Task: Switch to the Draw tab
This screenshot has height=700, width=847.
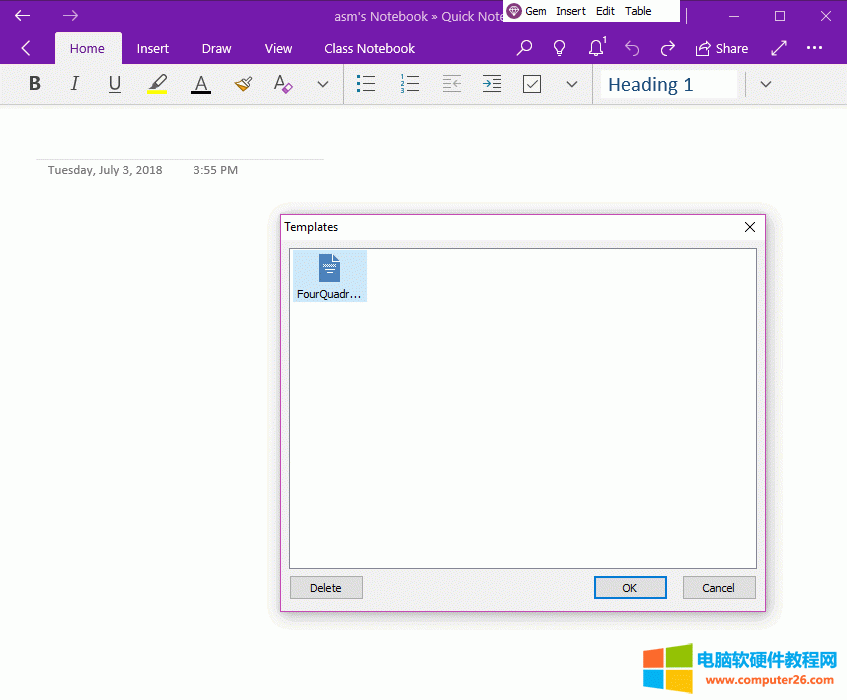Action: point(216,48)
